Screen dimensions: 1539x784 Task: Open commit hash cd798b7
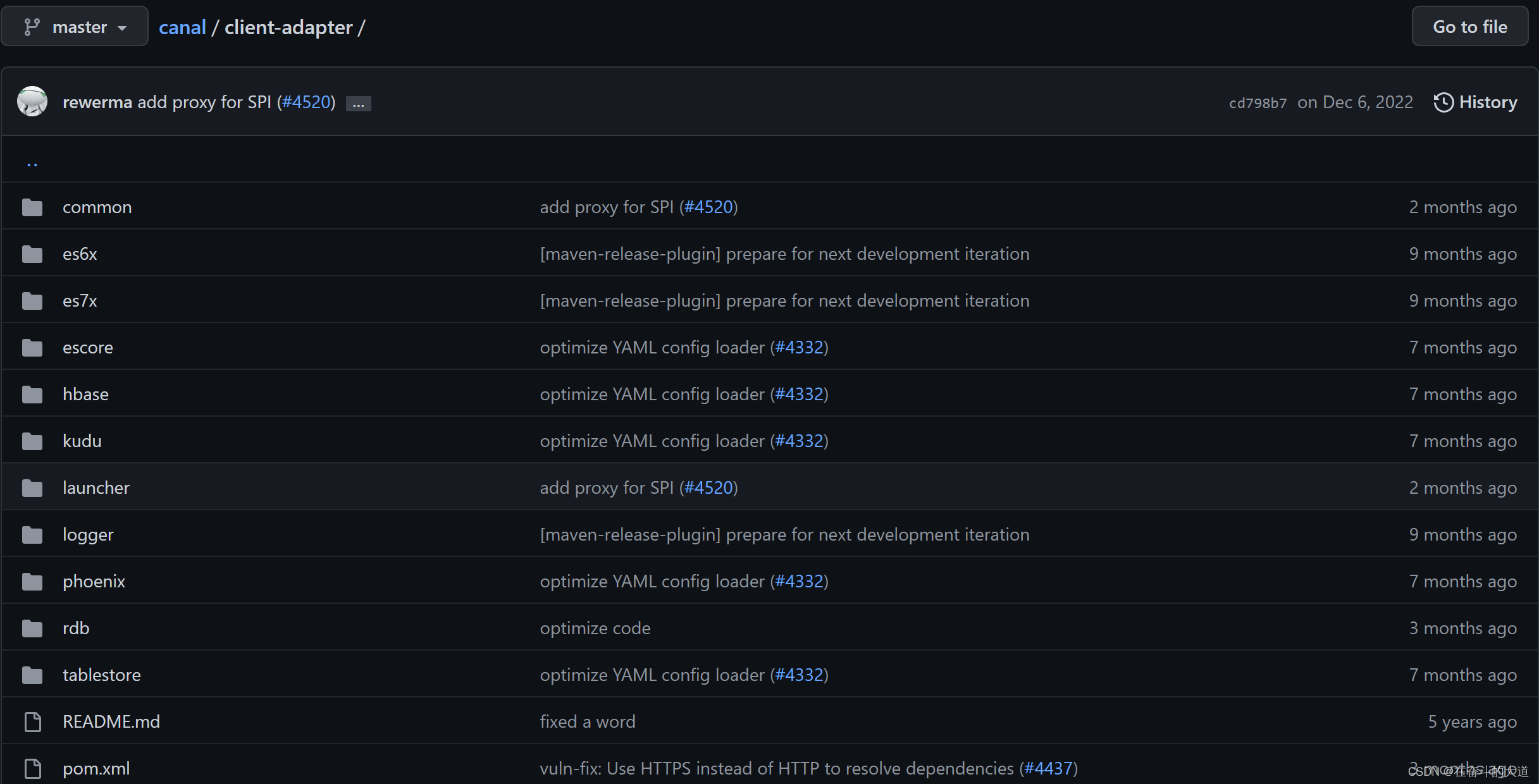pyautogui.click(x=1258, y=103)
